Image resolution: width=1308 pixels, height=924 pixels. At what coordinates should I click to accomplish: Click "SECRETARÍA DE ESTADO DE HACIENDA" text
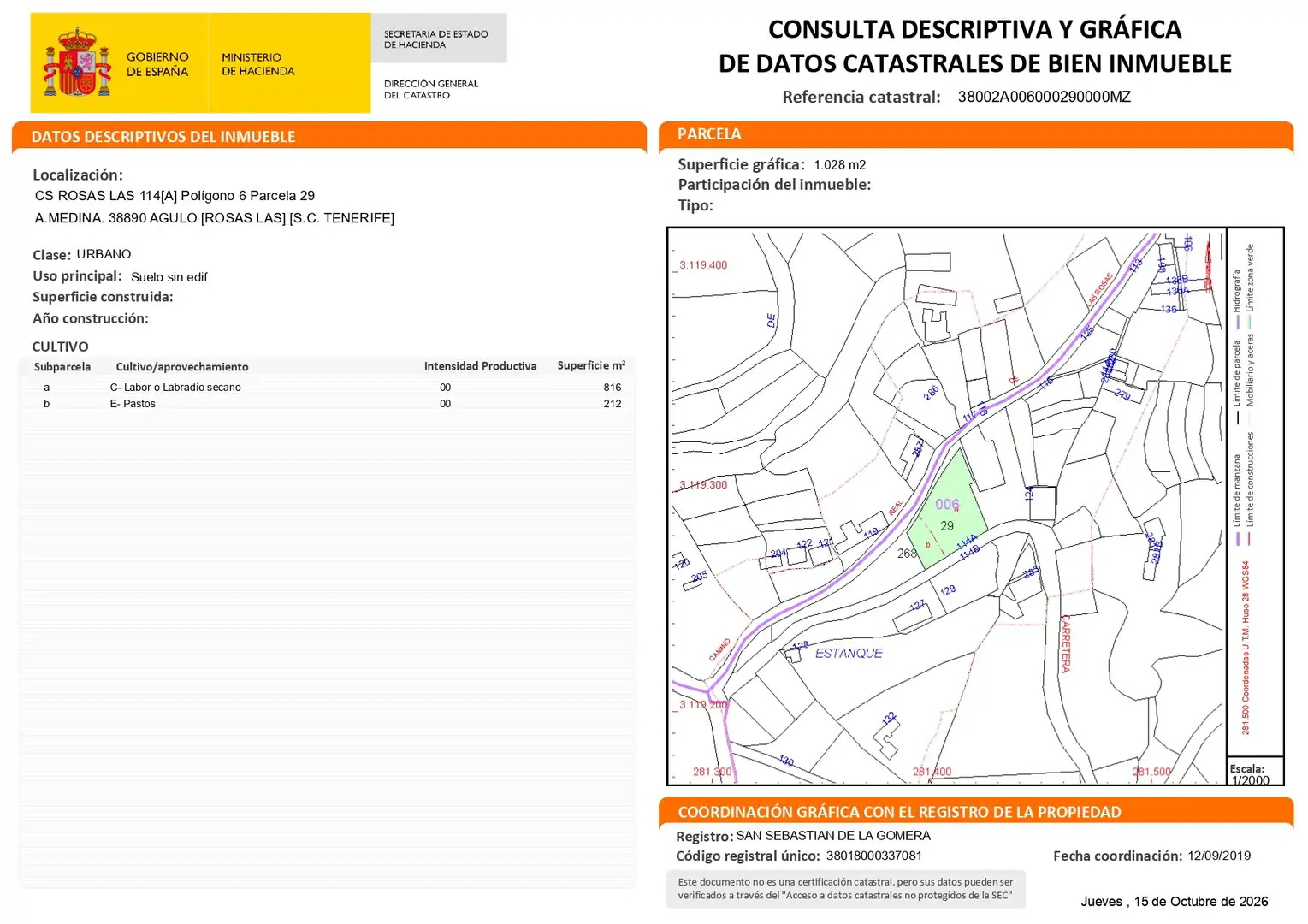pyautogui.click(x=436, y=39)
